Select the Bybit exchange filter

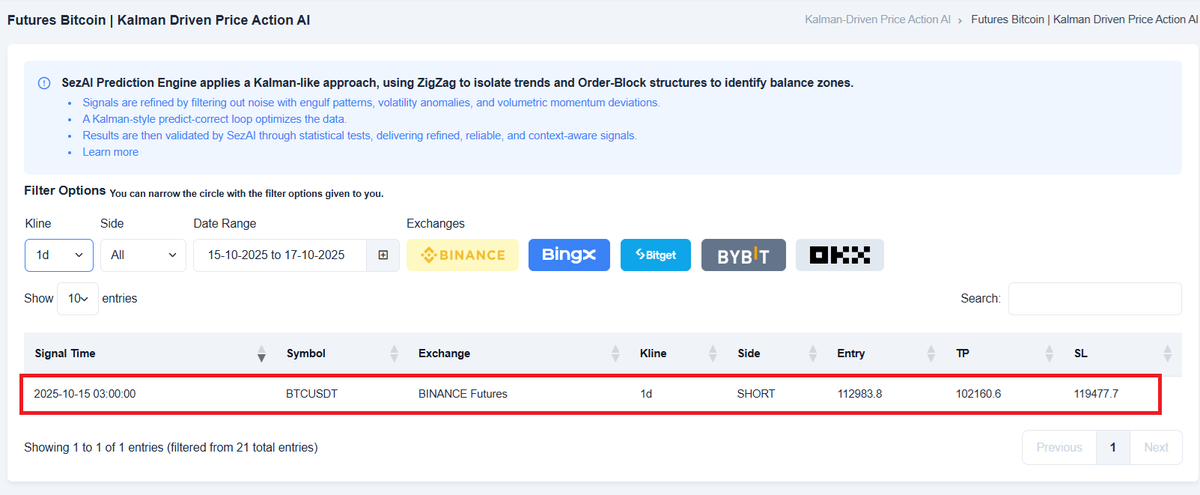tap(743, 255)
